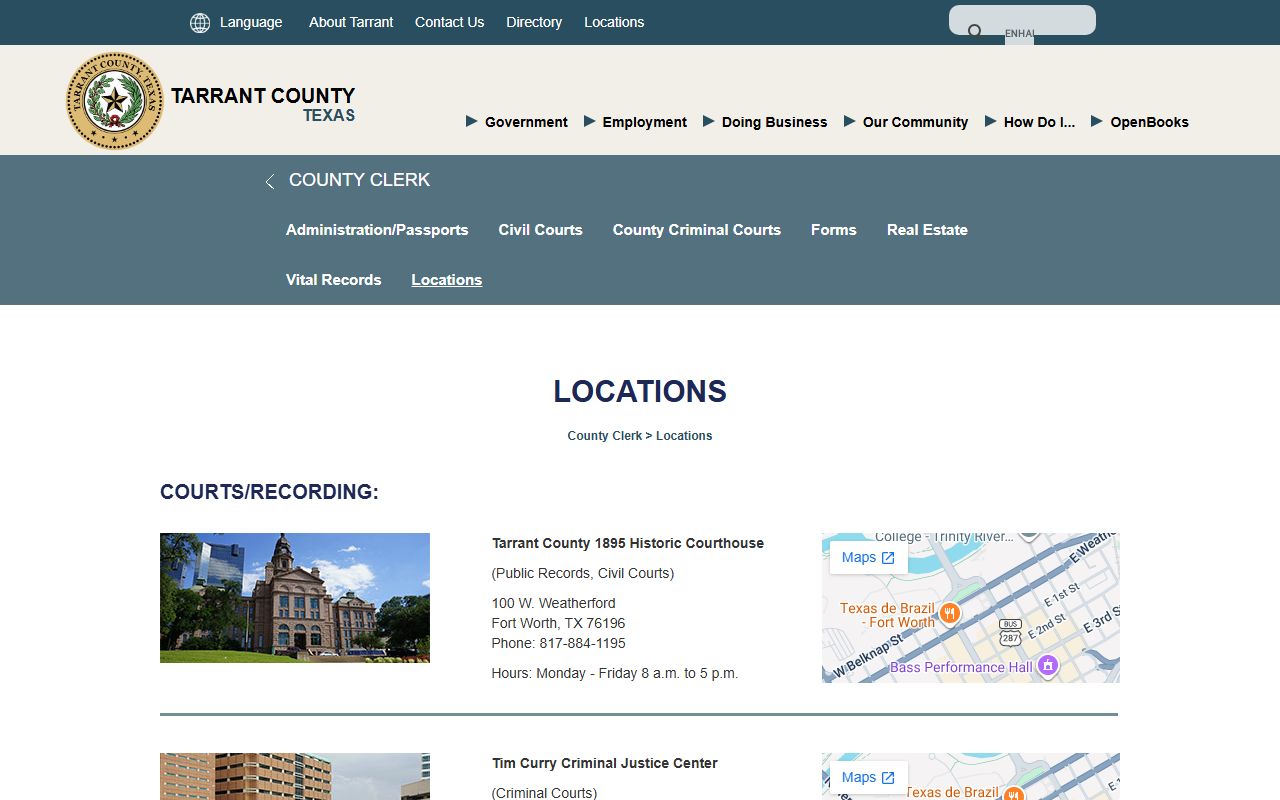
Task: Click County Clerk breadcrumb link
Action: (605, 436)
